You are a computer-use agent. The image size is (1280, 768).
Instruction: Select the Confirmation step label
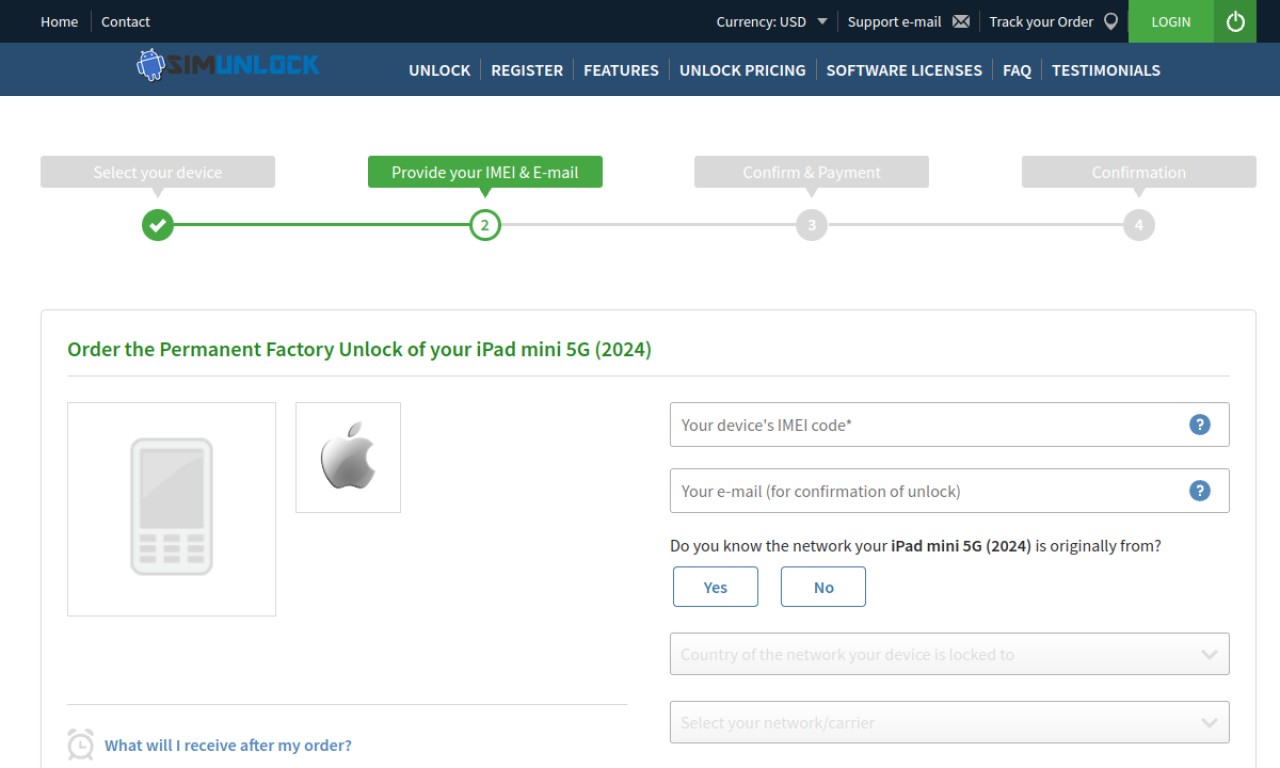pos(1138,172)
